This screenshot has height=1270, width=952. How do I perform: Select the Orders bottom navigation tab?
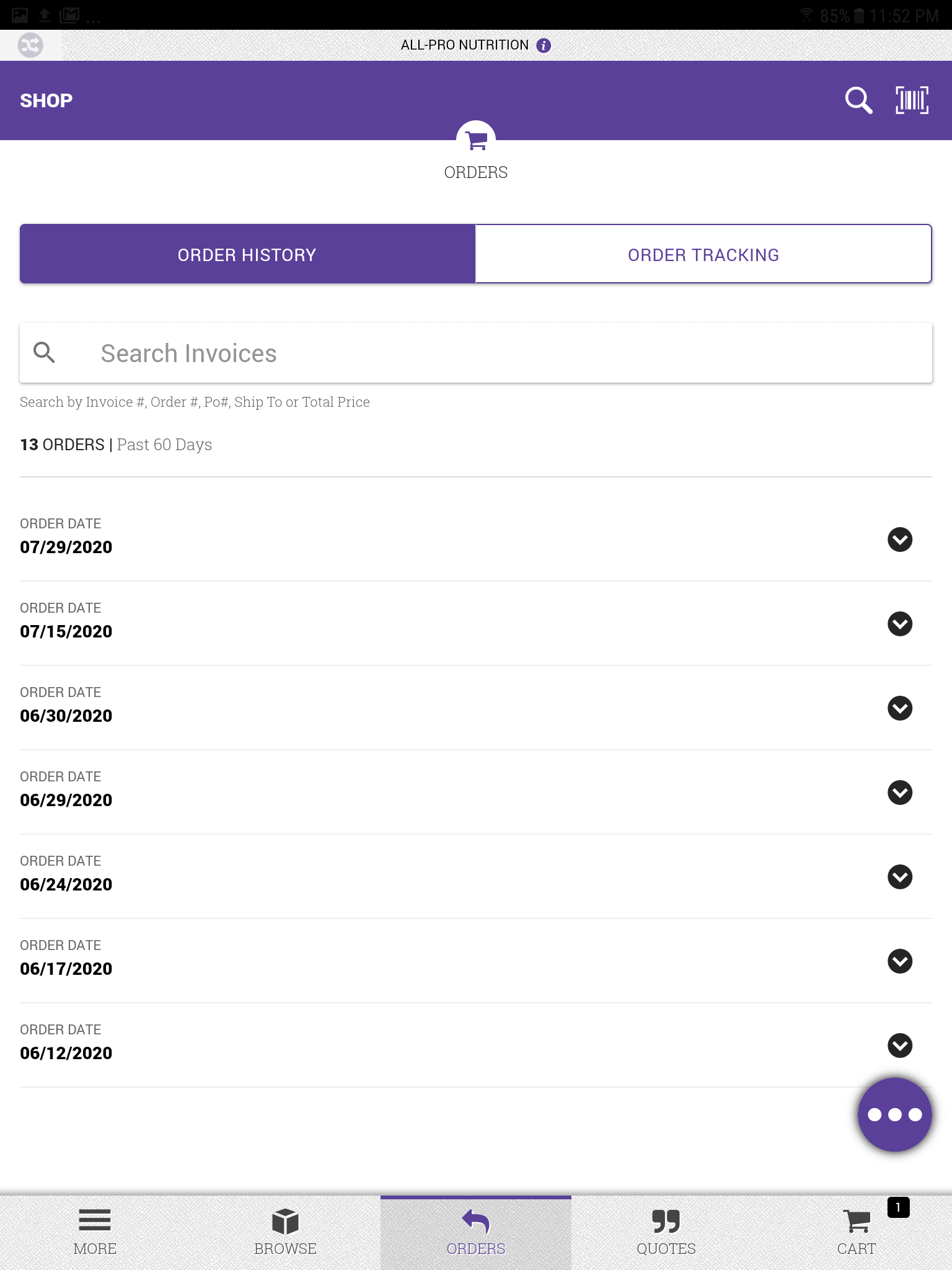pyautogui.click(x=476, y=1232)
